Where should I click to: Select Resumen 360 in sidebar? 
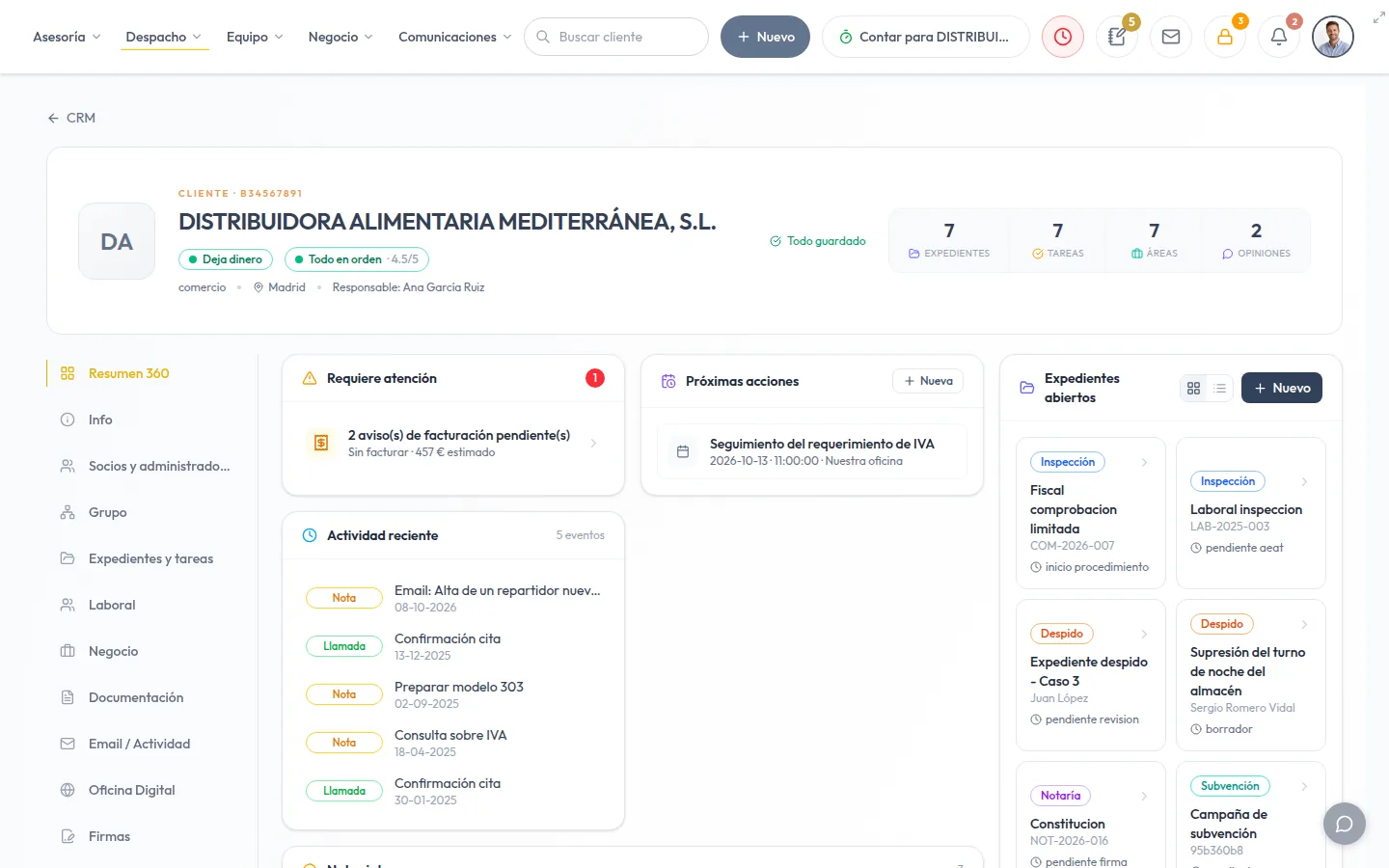(x=150, y=373)
